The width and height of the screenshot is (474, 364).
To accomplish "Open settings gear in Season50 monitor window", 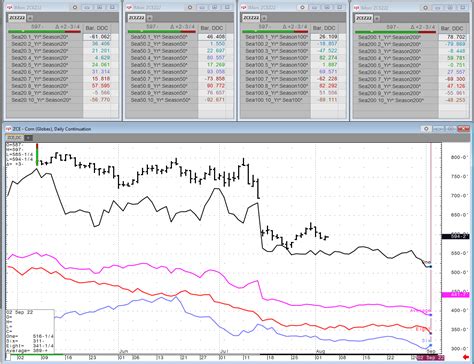I will pyautogui.click(x=190, y=7).
